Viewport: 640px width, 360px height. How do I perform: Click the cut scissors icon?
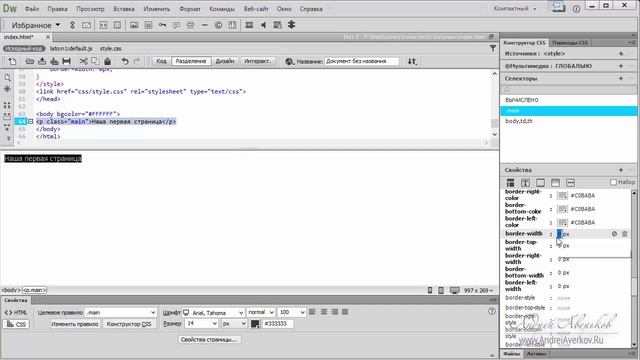coord(83,61)
